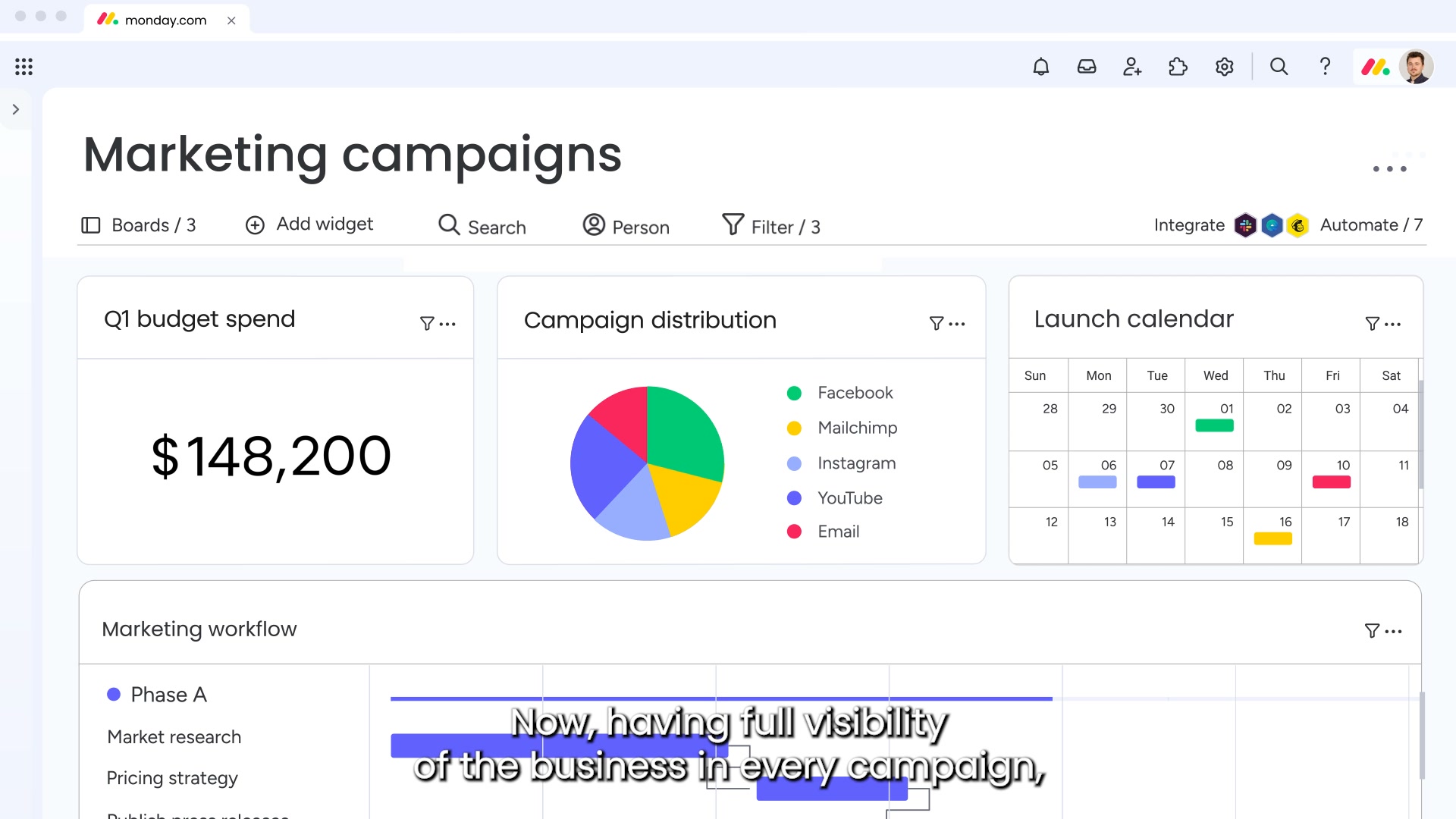Image resolution: width=1456 pixels, height=819 pixels.
Task: Click the Slack integration icon
Action: pos(1245,225)
